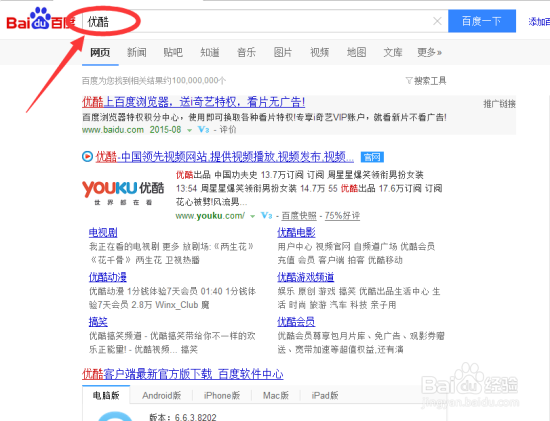Open the 知道 tab
This screenshot has height=421, width=550.
[x=210, y=52]
